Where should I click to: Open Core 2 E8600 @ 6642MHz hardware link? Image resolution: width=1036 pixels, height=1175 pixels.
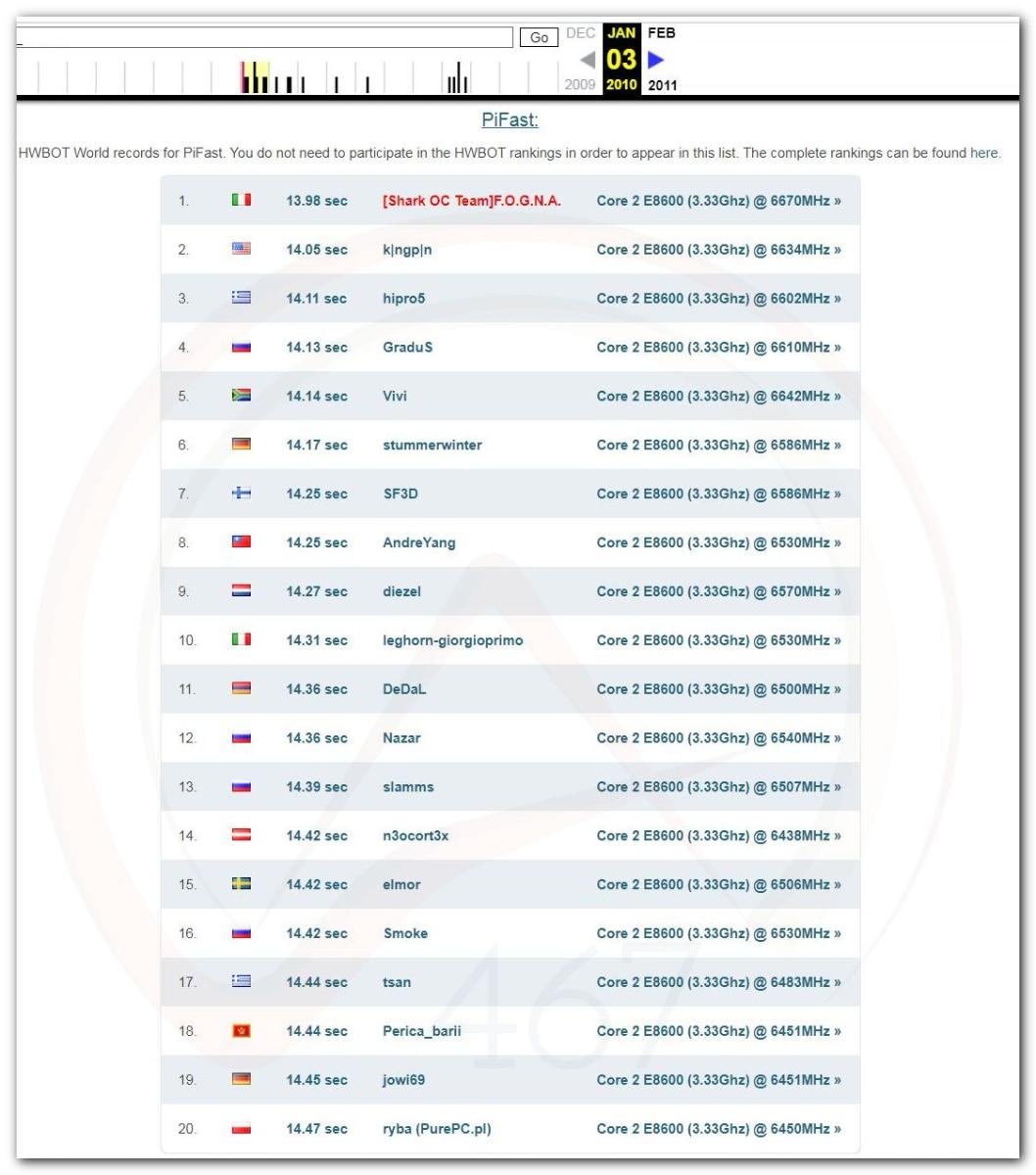pos(719,397)
